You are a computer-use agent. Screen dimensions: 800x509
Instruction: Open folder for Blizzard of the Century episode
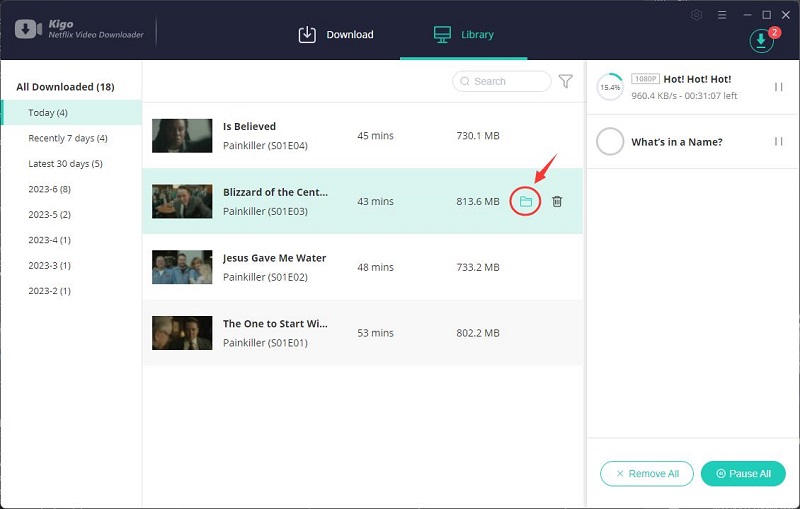[x=526, y=201]
